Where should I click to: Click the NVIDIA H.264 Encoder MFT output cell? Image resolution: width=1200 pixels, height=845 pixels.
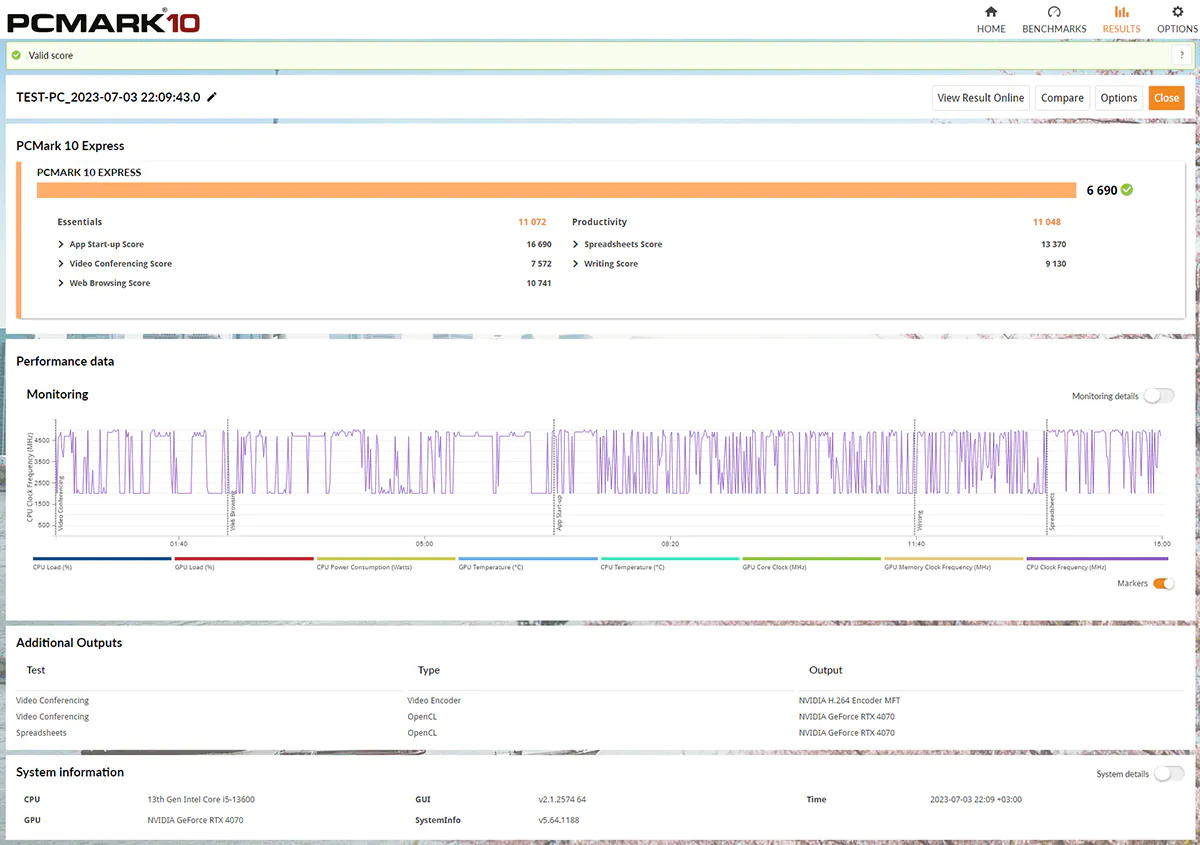pyautogui.click(x=850, y=700)
